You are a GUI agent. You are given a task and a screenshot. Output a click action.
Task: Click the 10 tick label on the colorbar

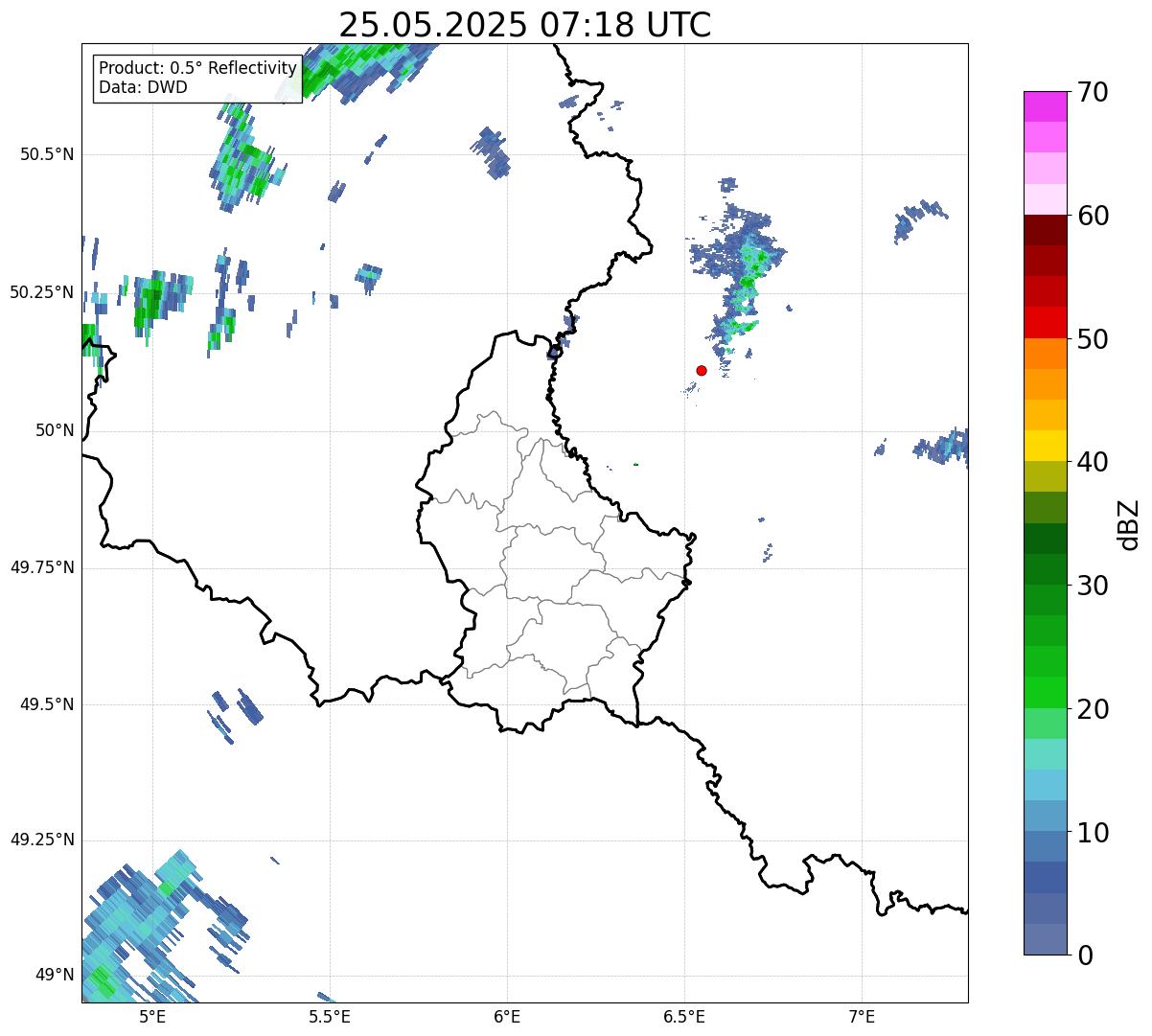click(x=1093, y=832)
